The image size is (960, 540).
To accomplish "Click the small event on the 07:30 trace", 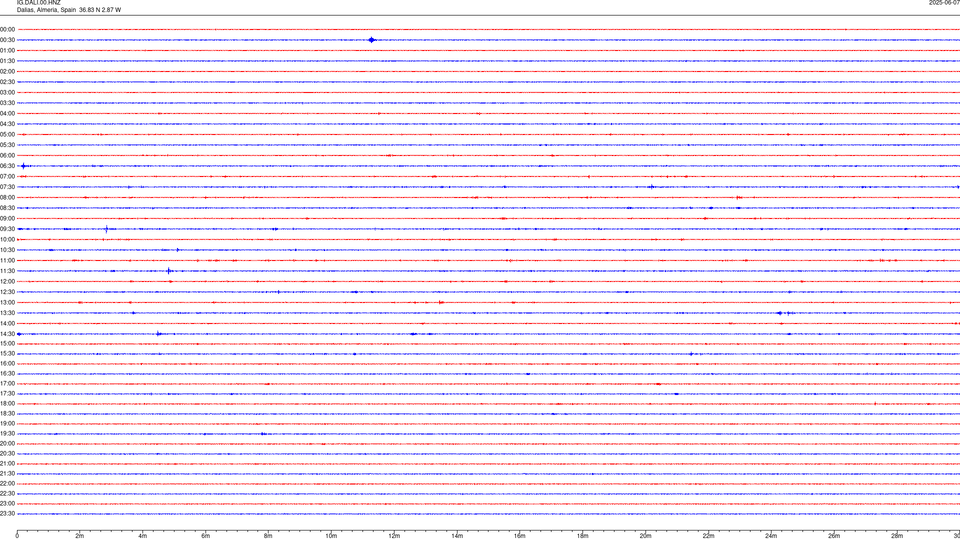I will coord(651,187).
